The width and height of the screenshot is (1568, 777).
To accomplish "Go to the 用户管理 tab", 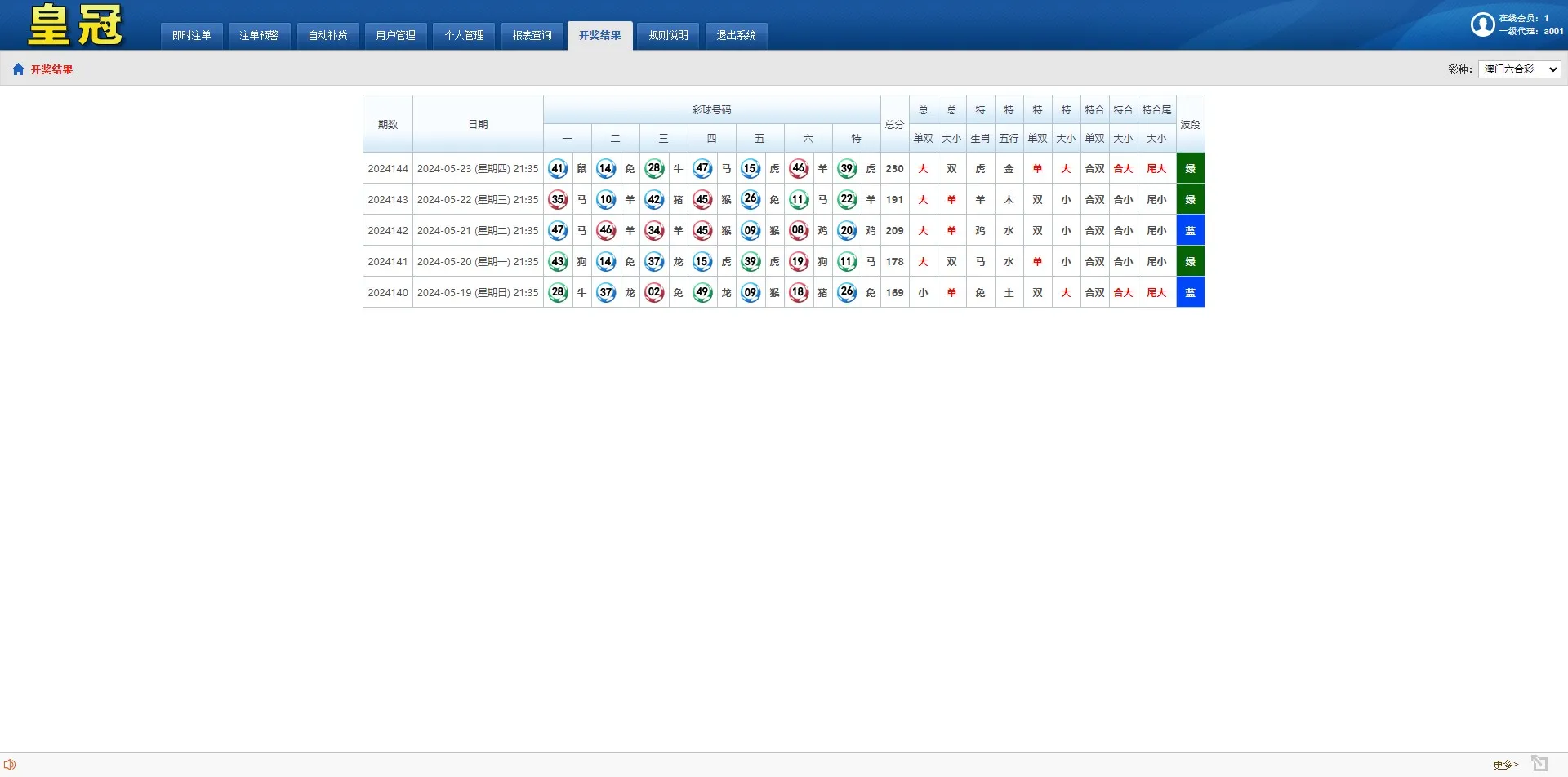I will click(395, 36).
